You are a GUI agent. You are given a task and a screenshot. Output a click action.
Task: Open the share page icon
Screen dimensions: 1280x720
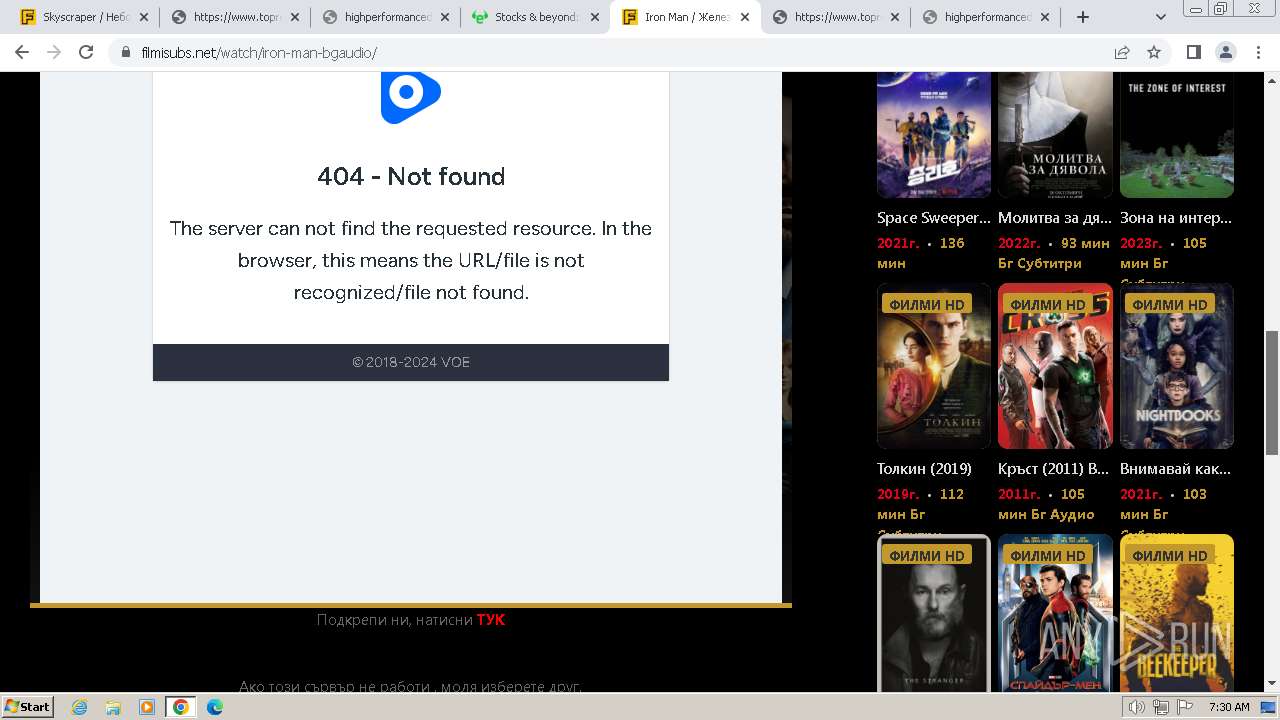(1122, 52)
